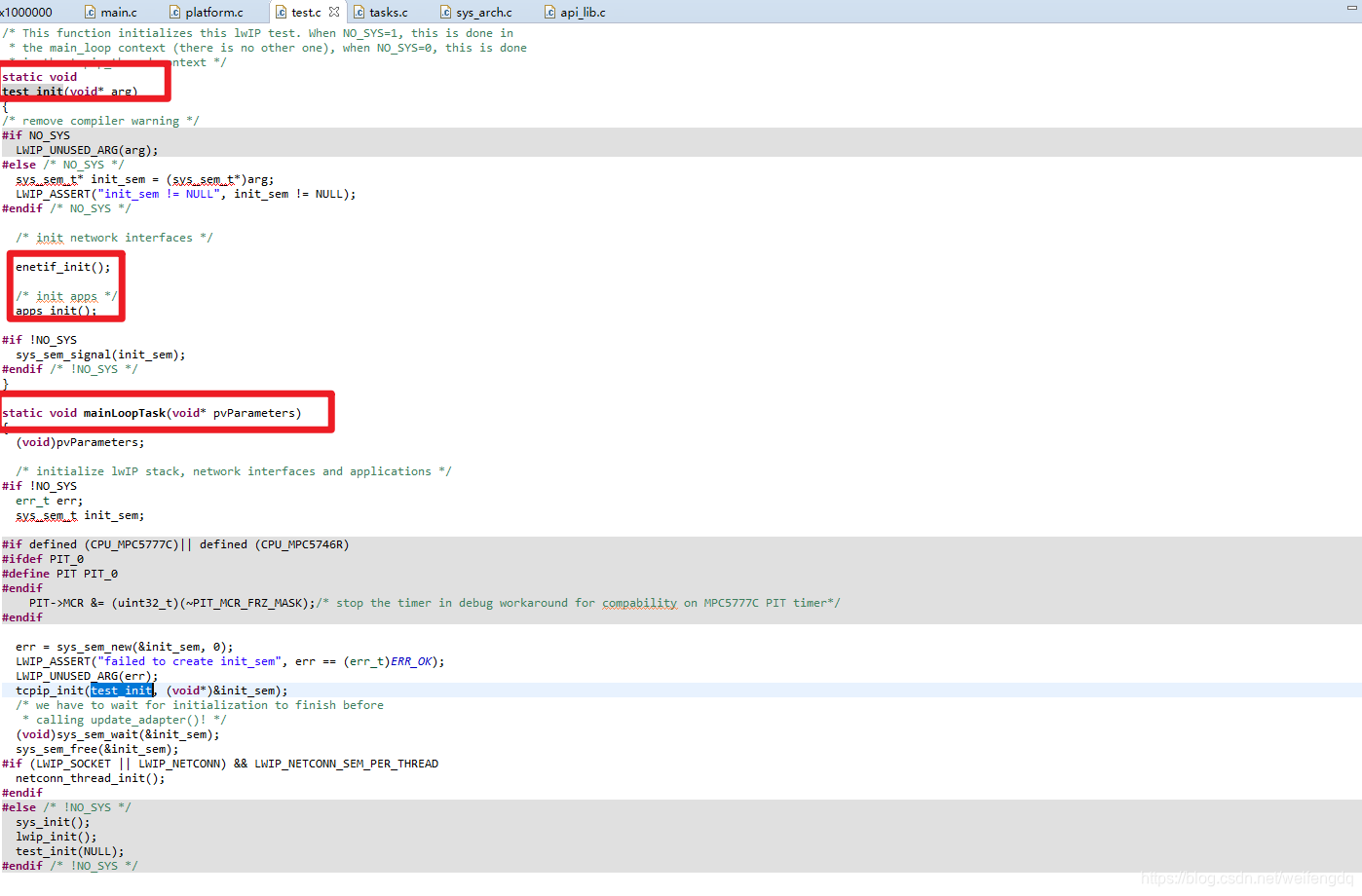Click 'LWIP_ASSERT("init_sem != NULL"' line
Image resolution: width=1362 pixels, height=896 pixels.
pos(186,194)
